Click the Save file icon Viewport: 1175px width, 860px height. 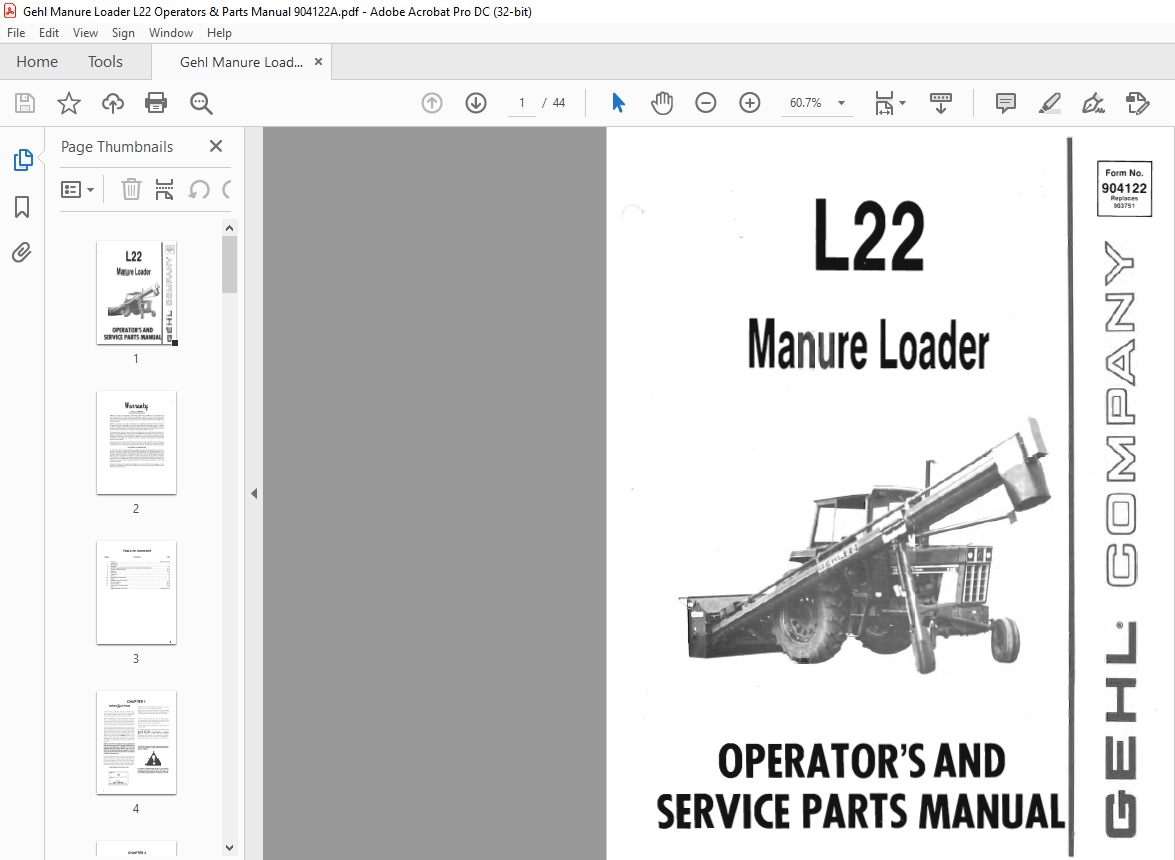pyautogui.click(x=25, y=103)
